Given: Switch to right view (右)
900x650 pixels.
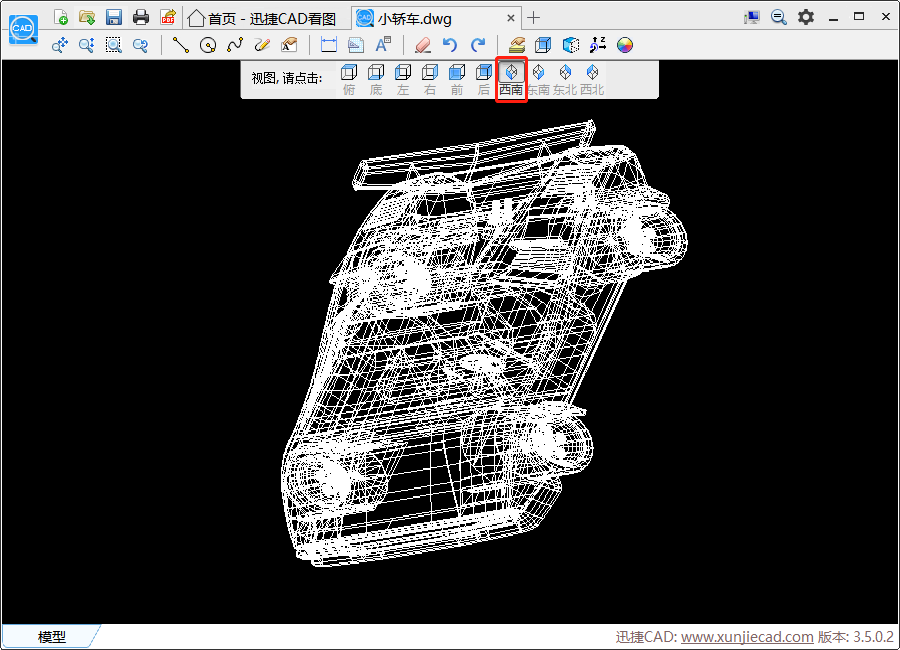Looking at the screenshot, I should (x=430, y=79).
